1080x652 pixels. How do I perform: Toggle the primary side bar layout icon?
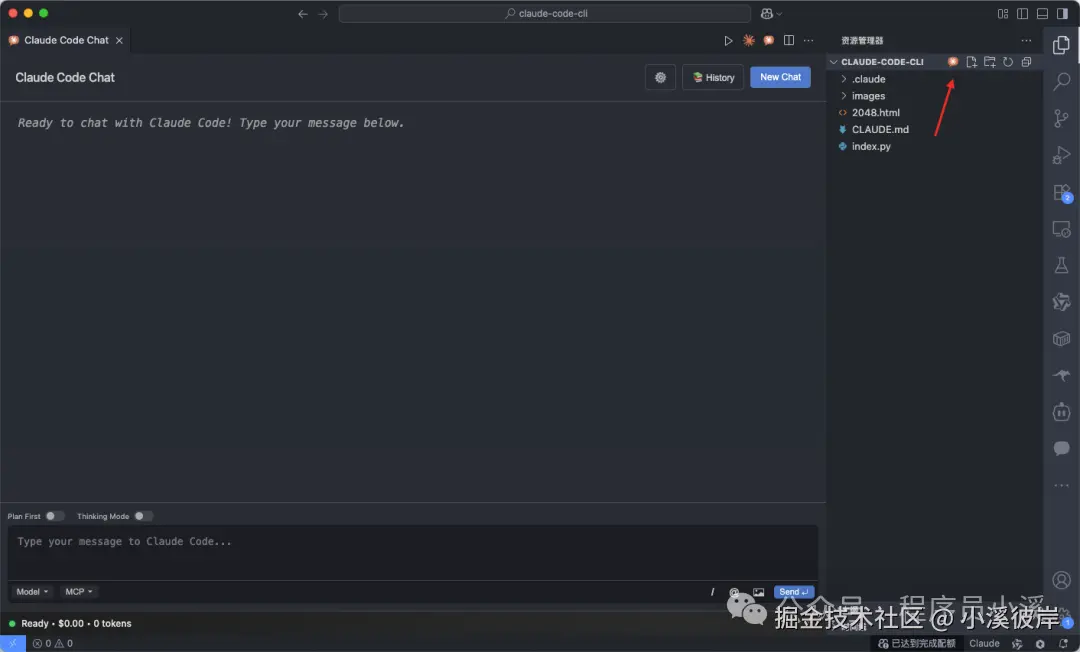point(1023,14)
